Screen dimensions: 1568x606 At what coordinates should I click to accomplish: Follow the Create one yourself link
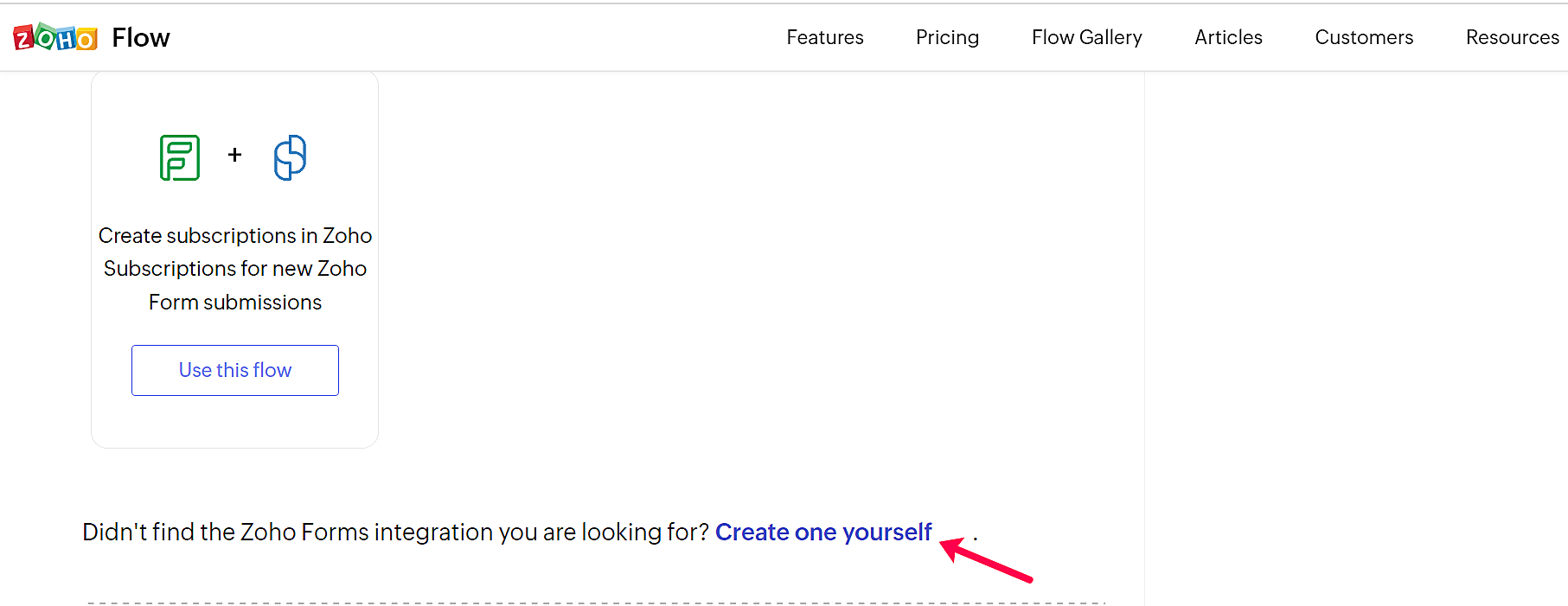(823, 532)
